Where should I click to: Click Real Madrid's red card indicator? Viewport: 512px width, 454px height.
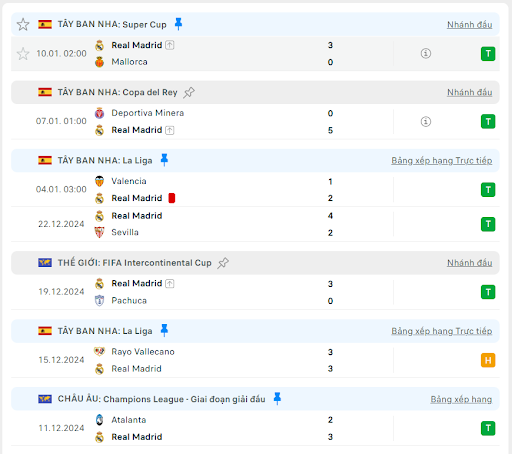172,198
